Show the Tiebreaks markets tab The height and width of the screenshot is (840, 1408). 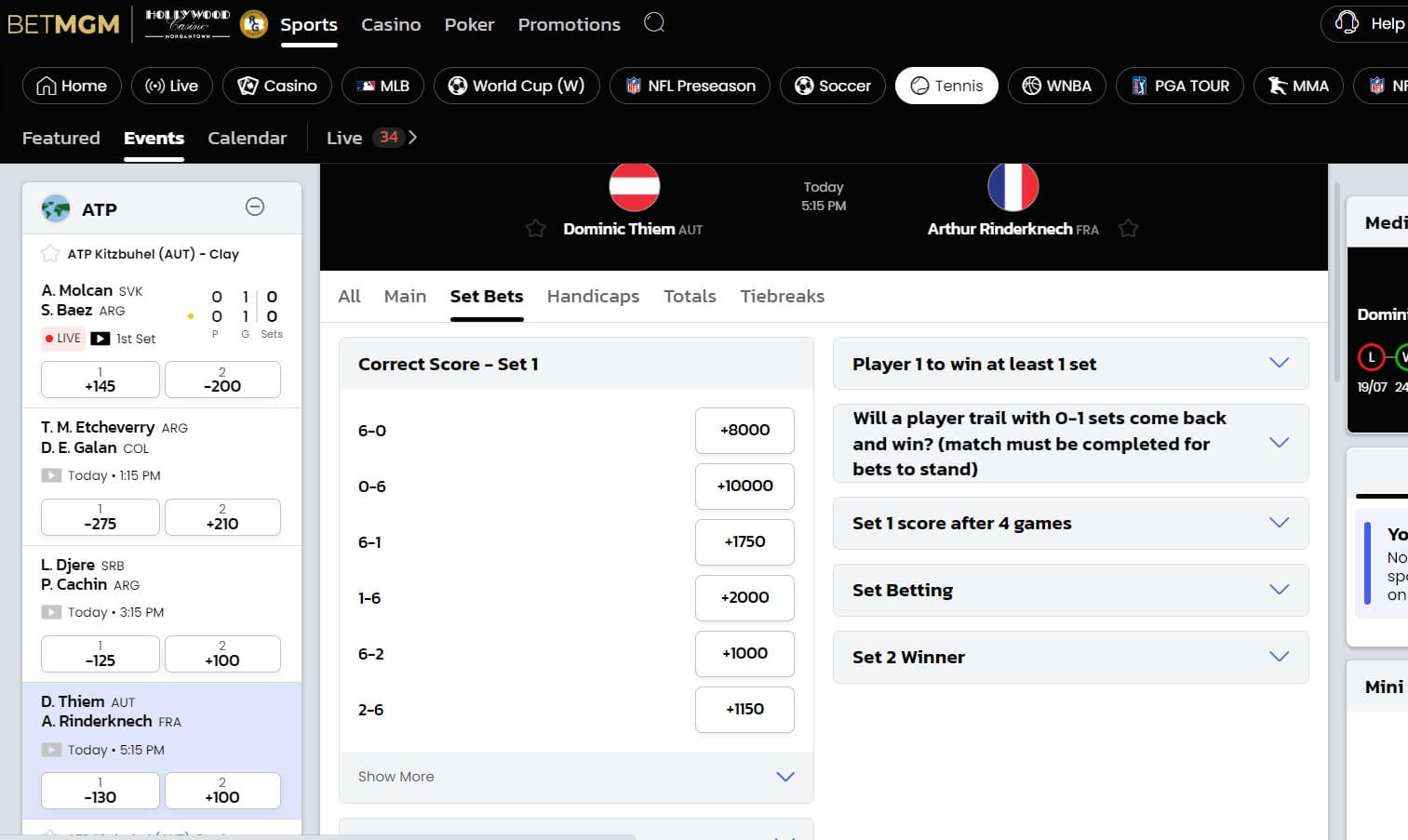coord(782,296)
